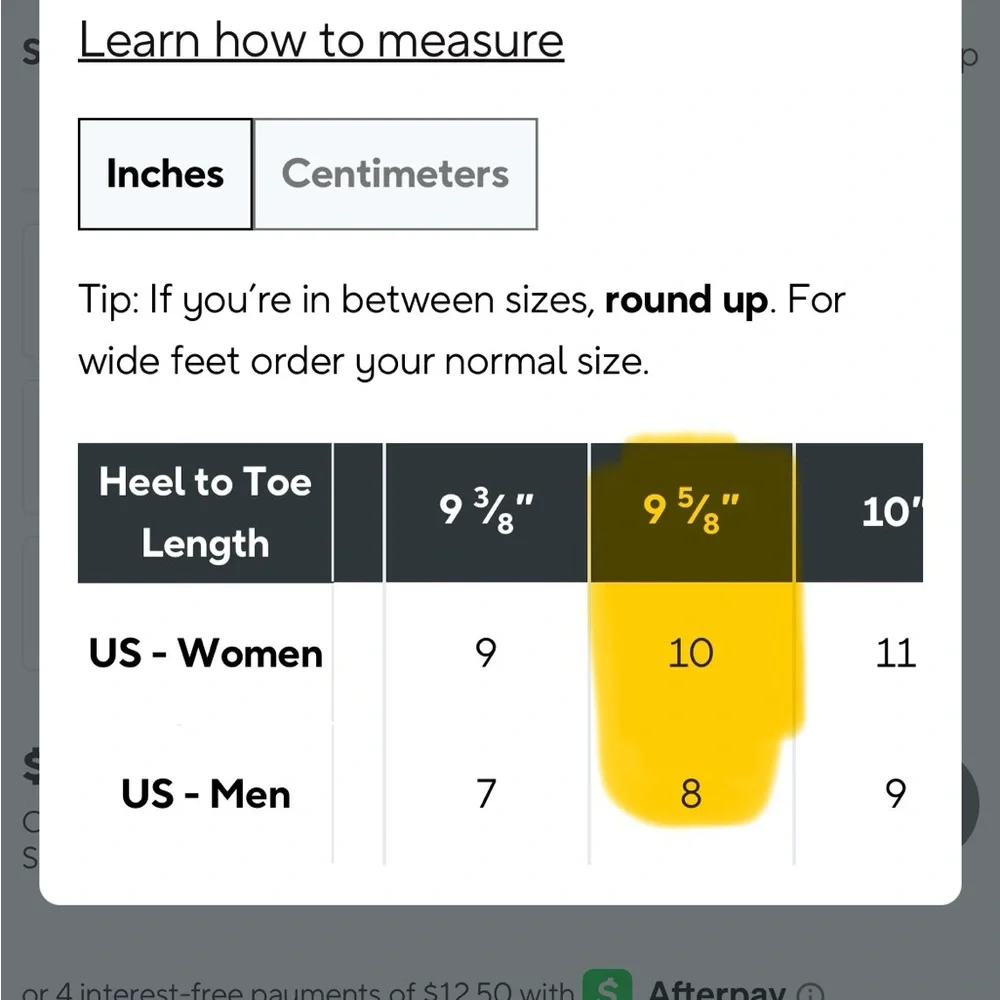This screenshot has height=1000, width=1000.
Task: Click the bold round up tip text
Action: pyautogui.click(x=688, y=300)
